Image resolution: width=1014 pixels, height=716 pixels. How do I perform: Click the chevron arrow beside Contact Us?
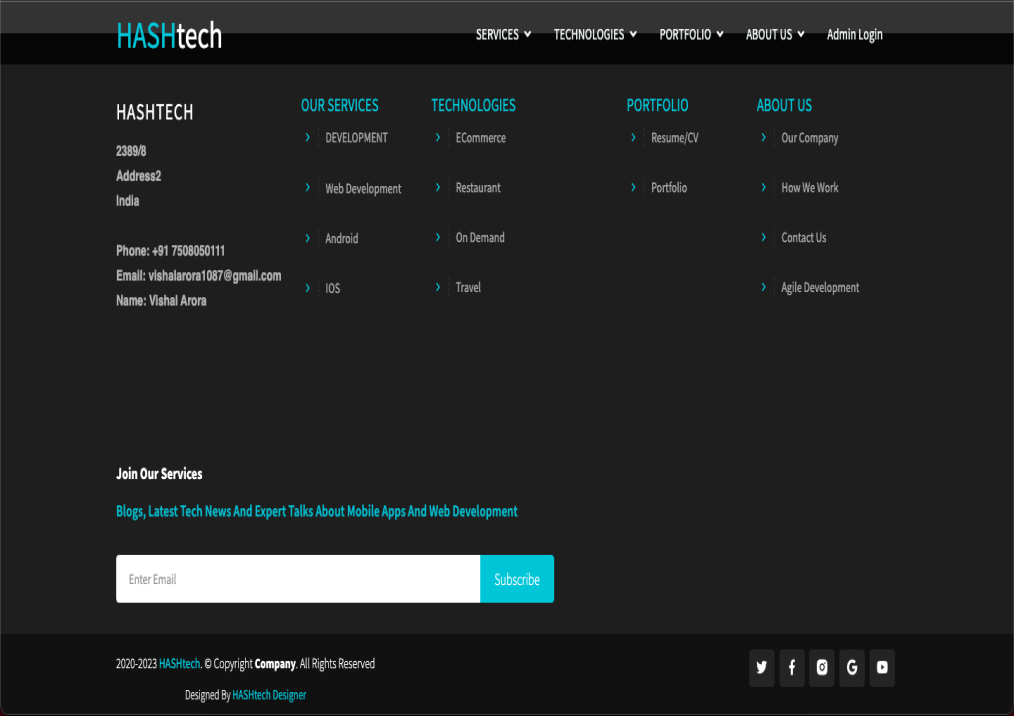[763, 237]
